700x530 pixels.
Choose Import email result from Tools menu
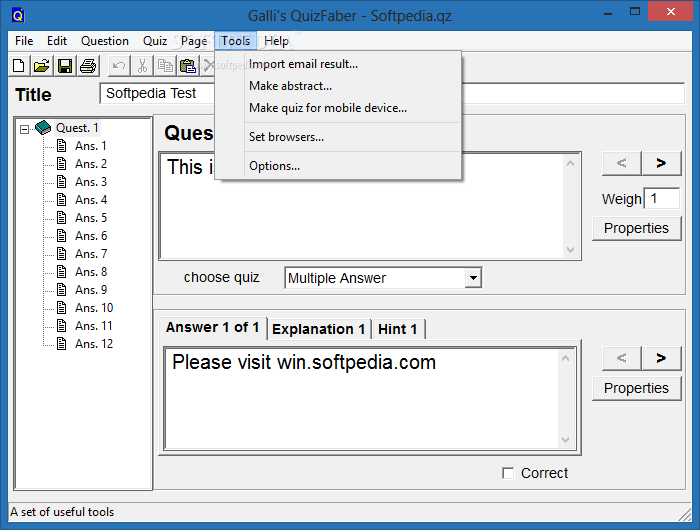338,64
